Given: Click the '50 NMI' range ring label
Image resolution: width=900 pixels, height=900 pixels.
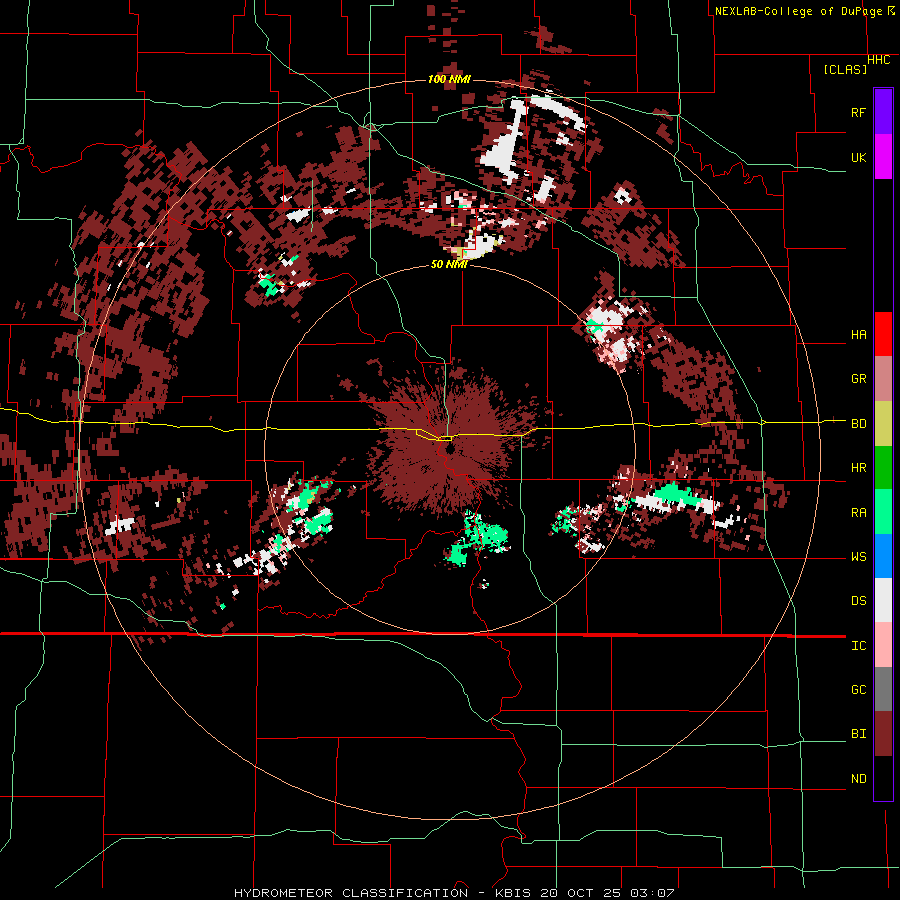Looking at the screenshot, I should (449, 264).
